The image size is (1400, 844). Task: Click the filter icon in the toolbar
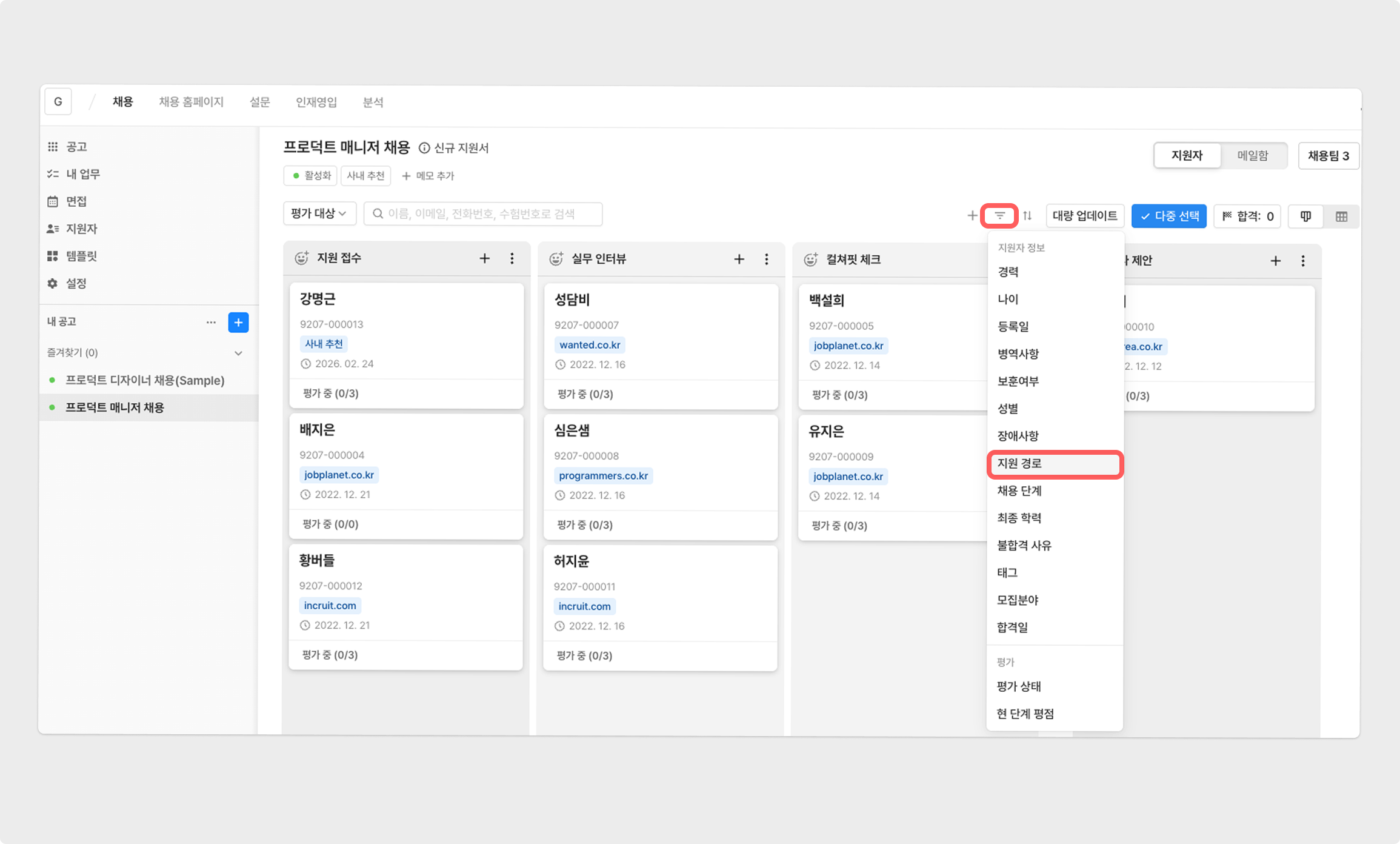[x=999, y=215]
